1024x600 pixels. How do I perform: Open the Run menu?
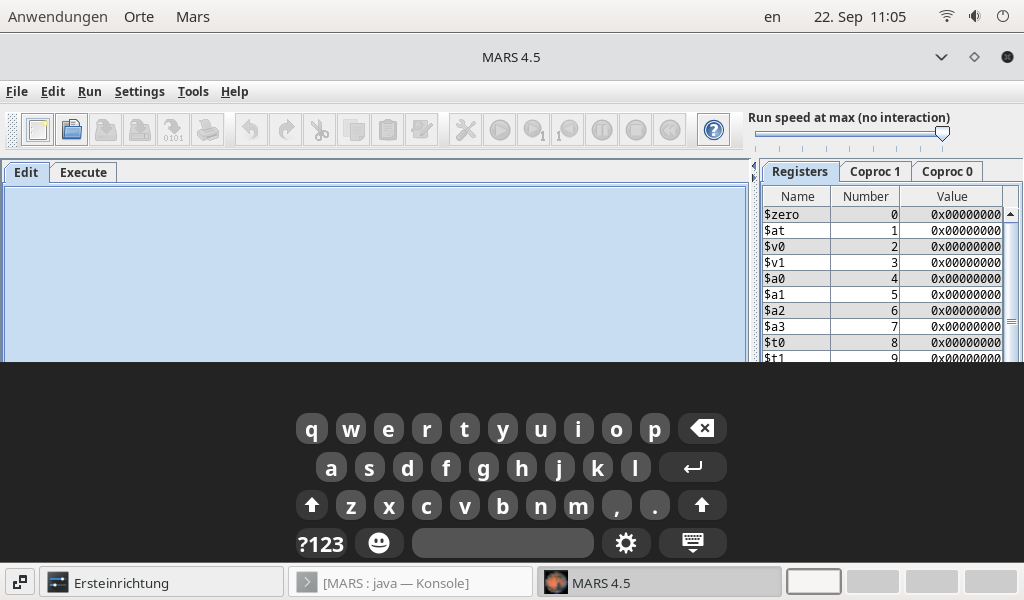coord(89,91)
